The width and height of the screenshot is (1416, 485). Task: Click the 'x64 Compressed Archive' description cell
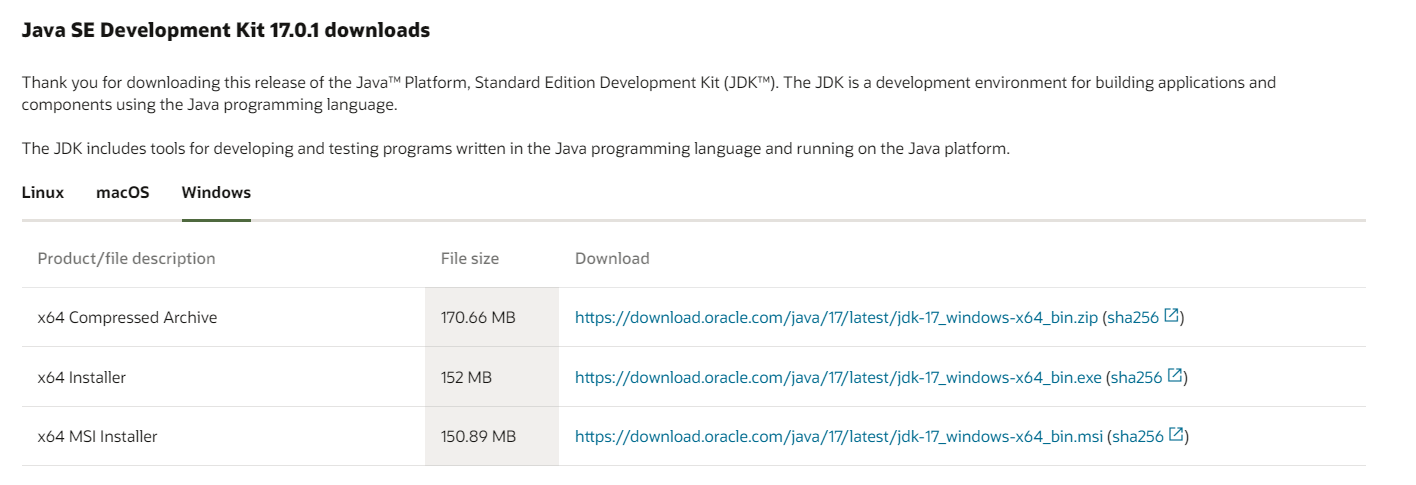tap(223, 318)
